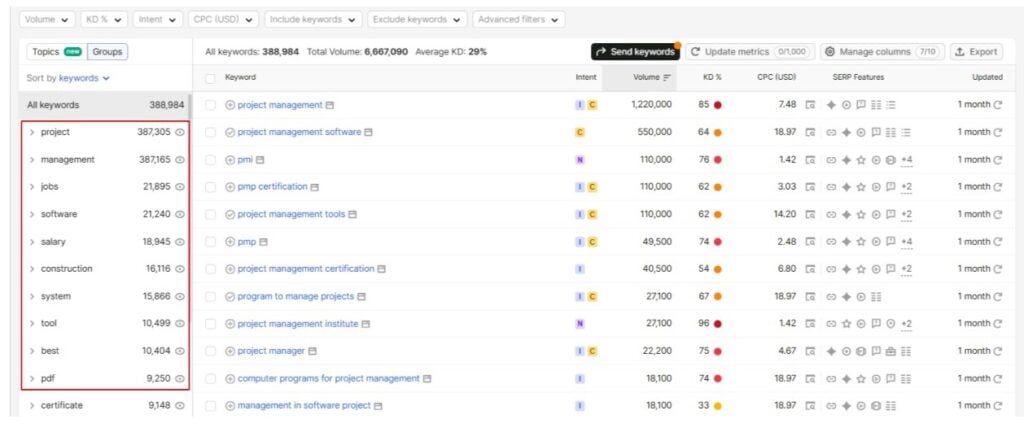
Task: Refresh metrics for pmp certification row
Action: [x=997, y=187]
